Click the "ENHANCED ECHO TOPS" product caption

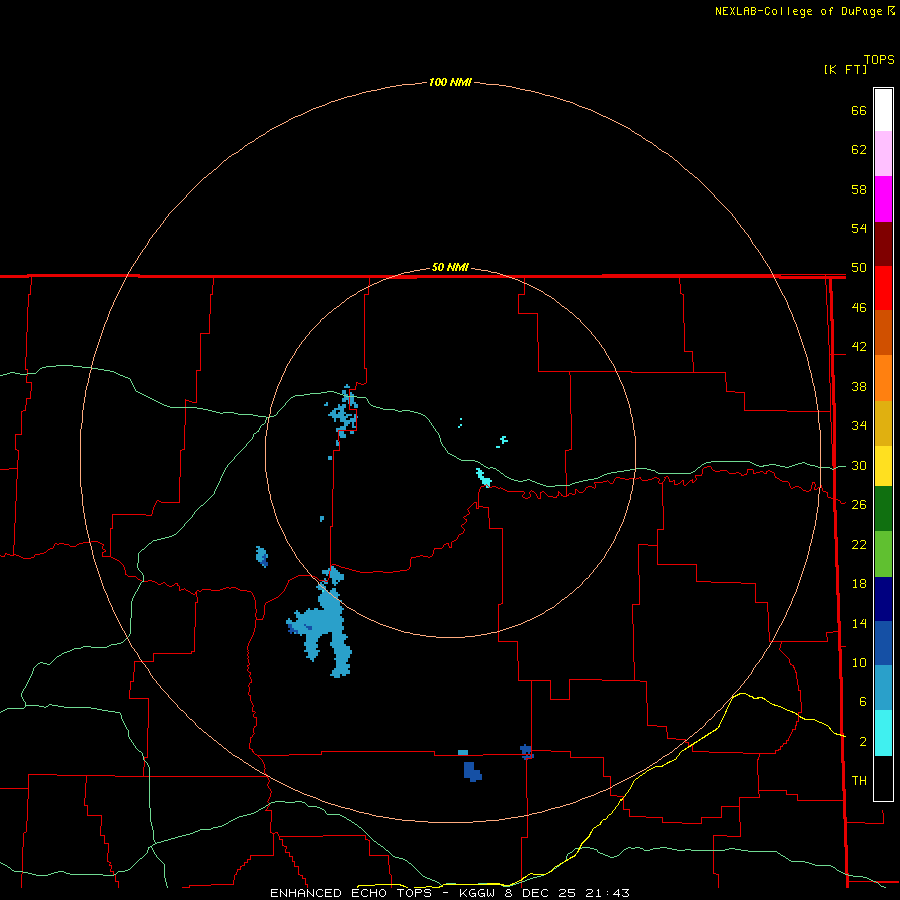tap(351, 893)
